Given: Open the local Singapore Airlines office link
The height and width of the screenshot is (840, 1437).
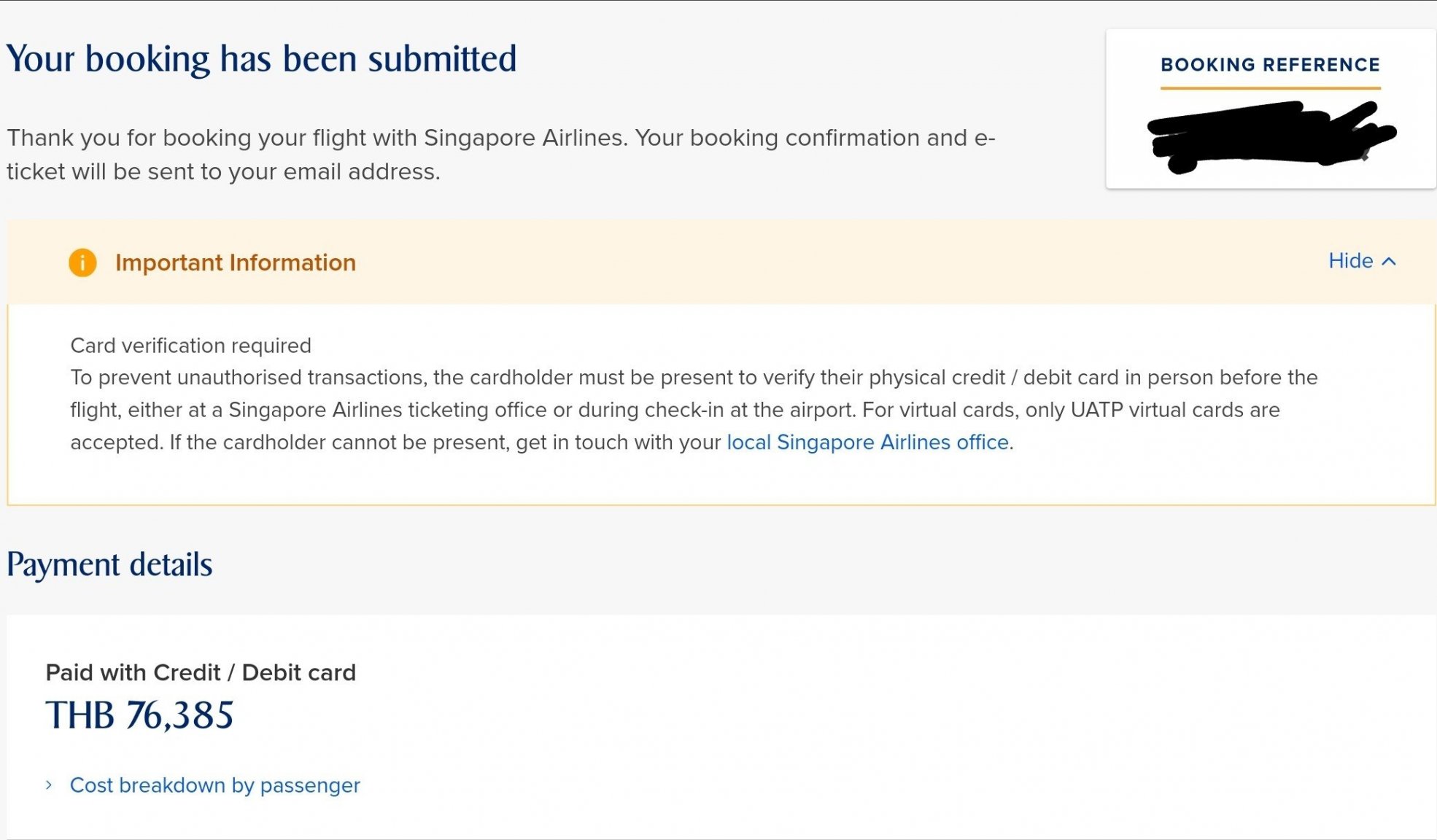Looking at the screenshot, I should point(867,443).
